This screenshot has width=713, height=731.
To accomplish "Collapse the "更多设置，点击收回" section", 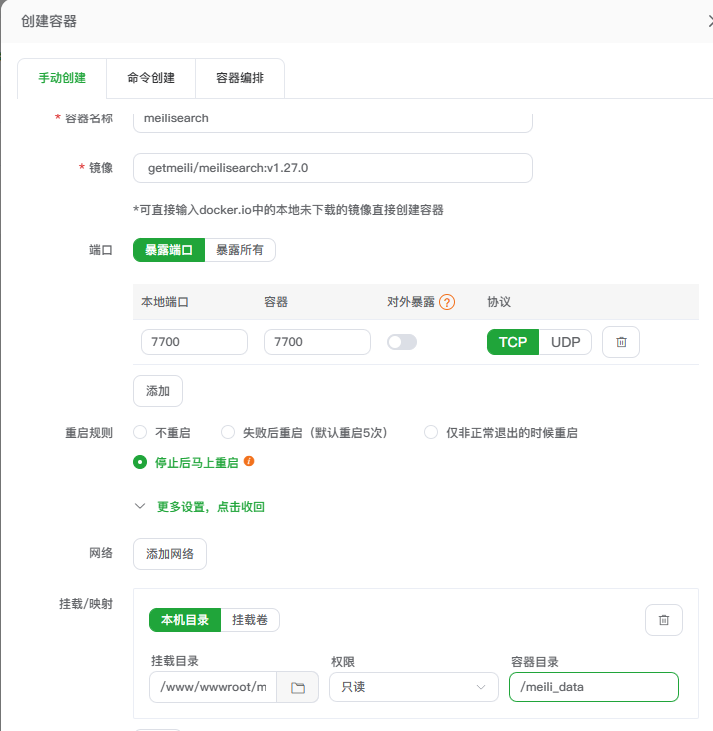I will point(200,507).
